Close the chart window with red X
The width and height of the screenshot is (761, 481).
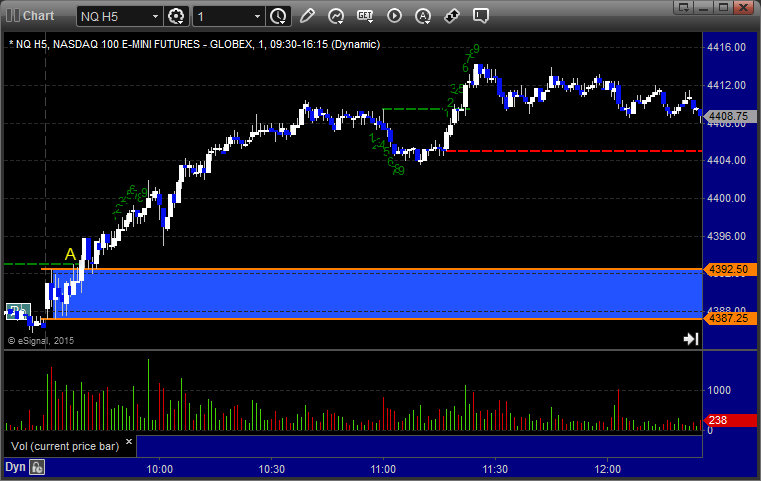point(743,7)
